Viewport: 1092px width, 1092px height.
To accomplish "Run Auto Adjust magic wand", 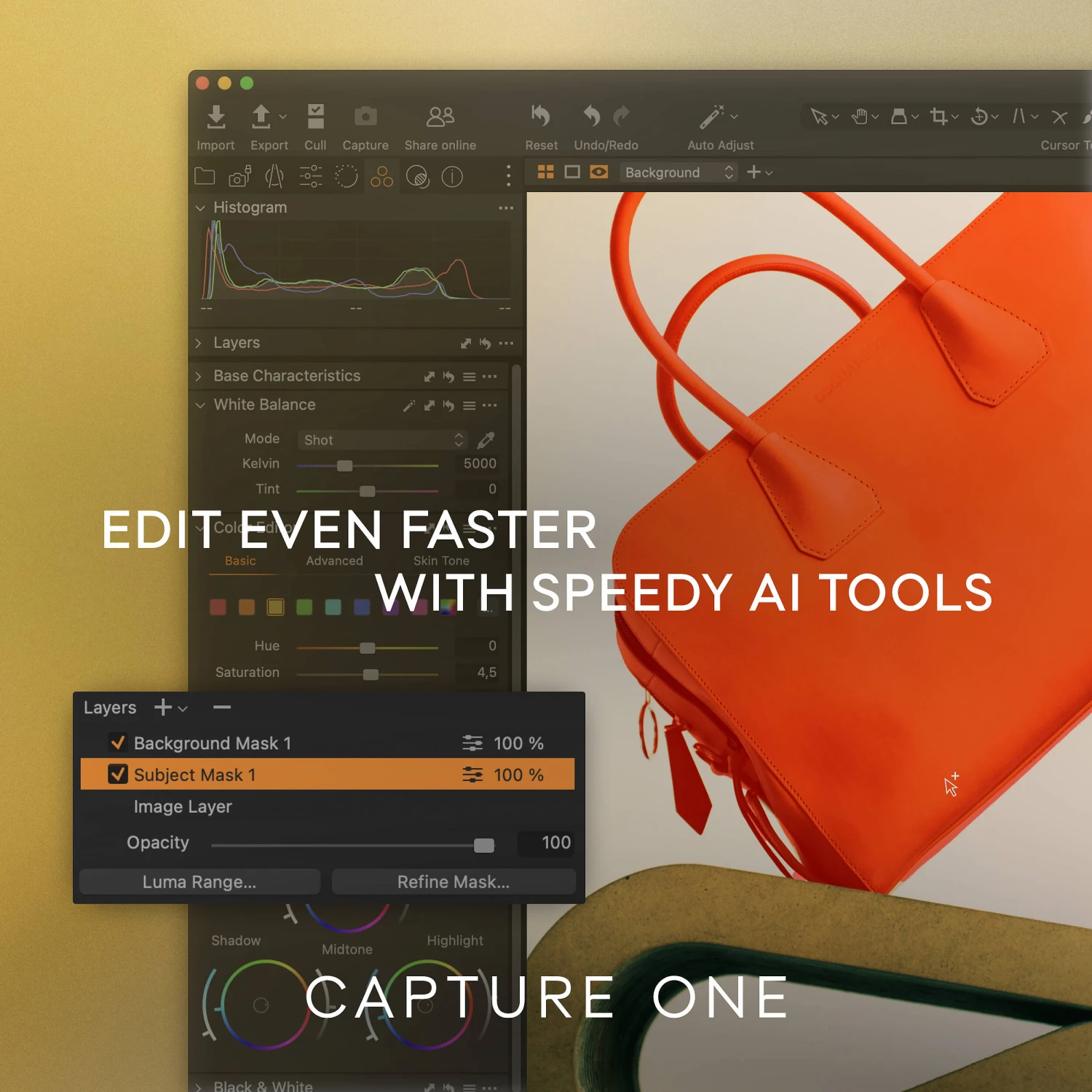I will coord(712,116).
